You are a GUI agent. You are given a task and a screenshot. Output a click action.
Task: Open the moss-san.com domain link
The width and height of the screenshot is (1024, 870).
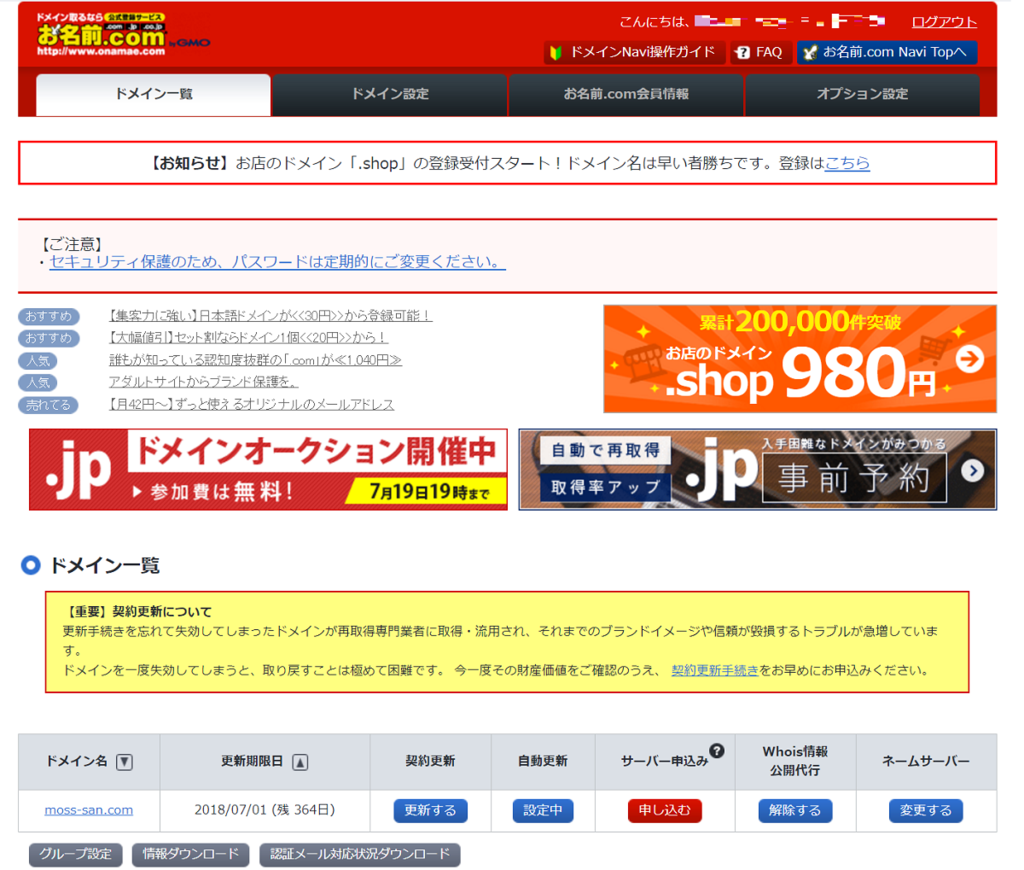89,811
